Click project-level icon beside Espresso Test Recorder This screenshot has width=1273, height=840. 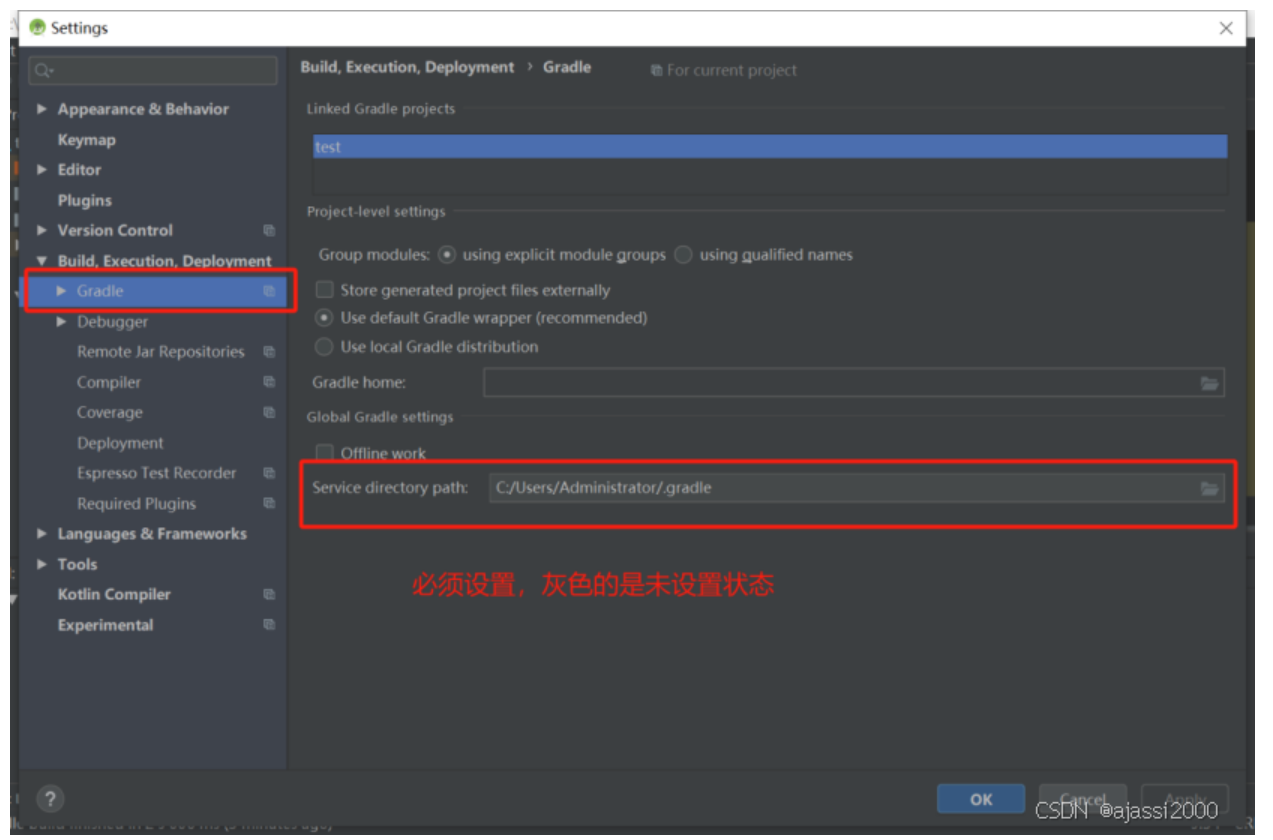click(269, 473)
